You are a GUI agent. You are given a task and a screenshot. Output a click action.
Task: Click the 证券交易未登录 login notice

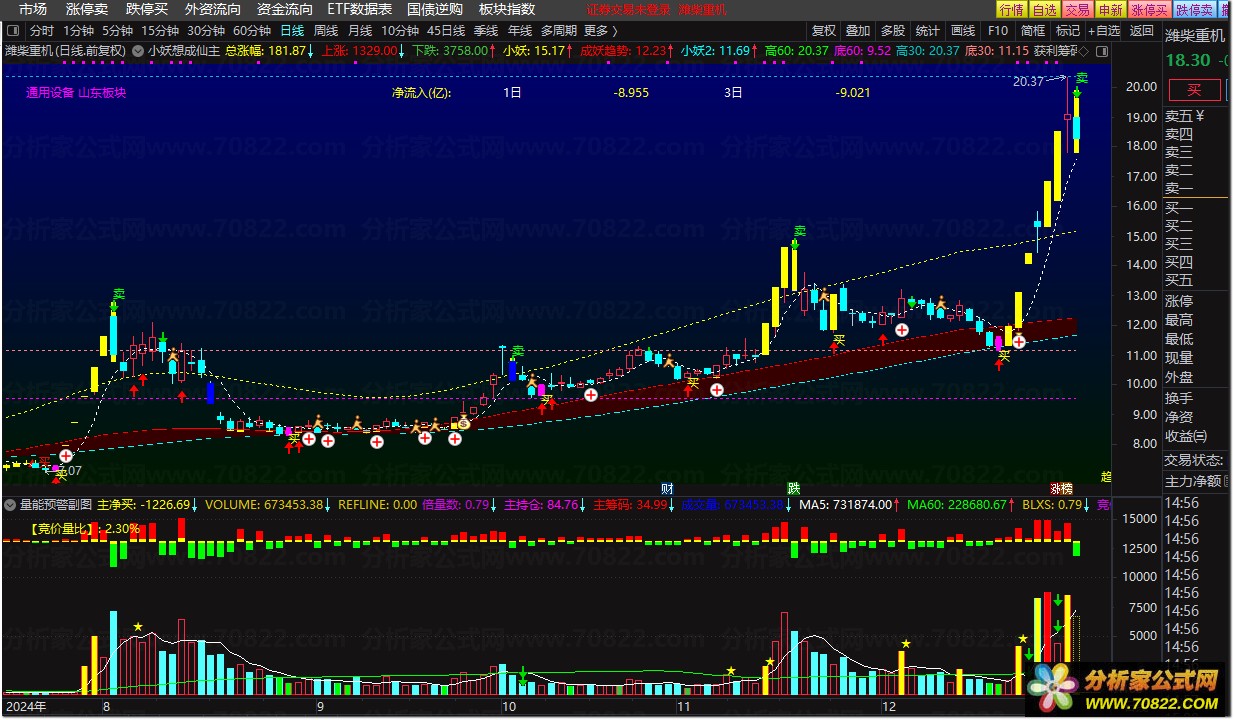pos(629,9)
